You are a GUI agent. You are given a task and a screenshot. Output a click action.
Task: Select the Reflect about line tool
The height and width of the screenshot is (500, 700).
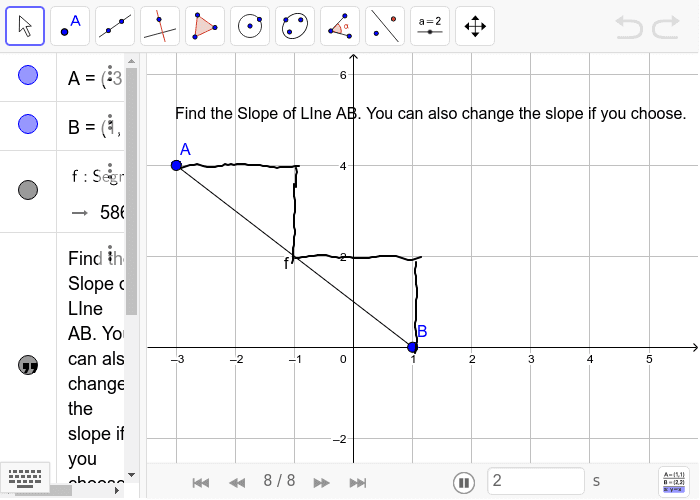click(385, 26)
